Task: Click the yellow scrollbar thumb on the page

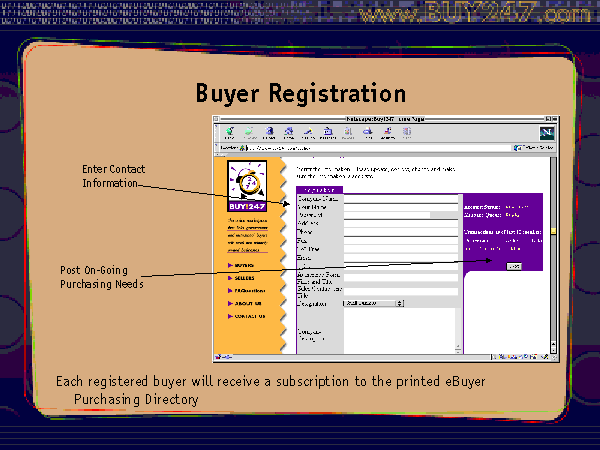Action: pyautogui.click(x=553, y=232)
